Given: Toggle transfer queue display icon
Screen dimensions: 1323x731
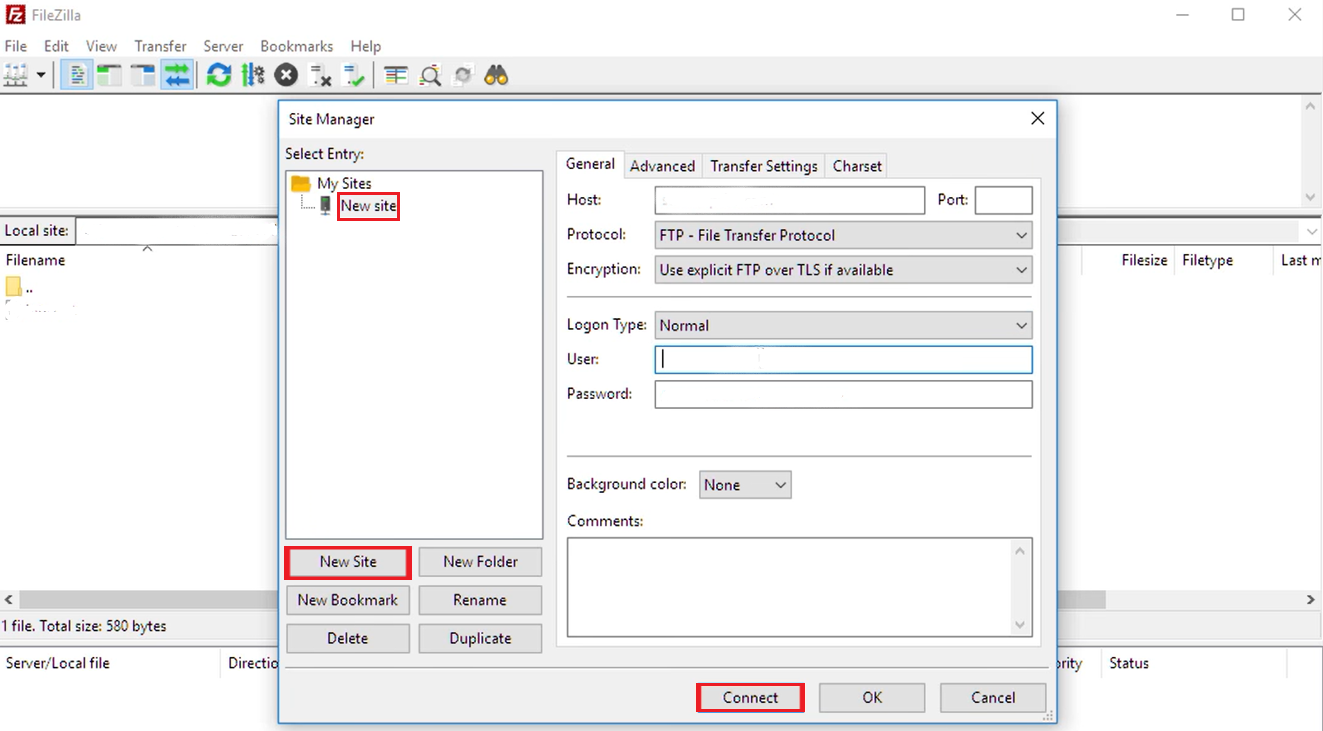Looking at the screenshot, I should coord(177,75).
